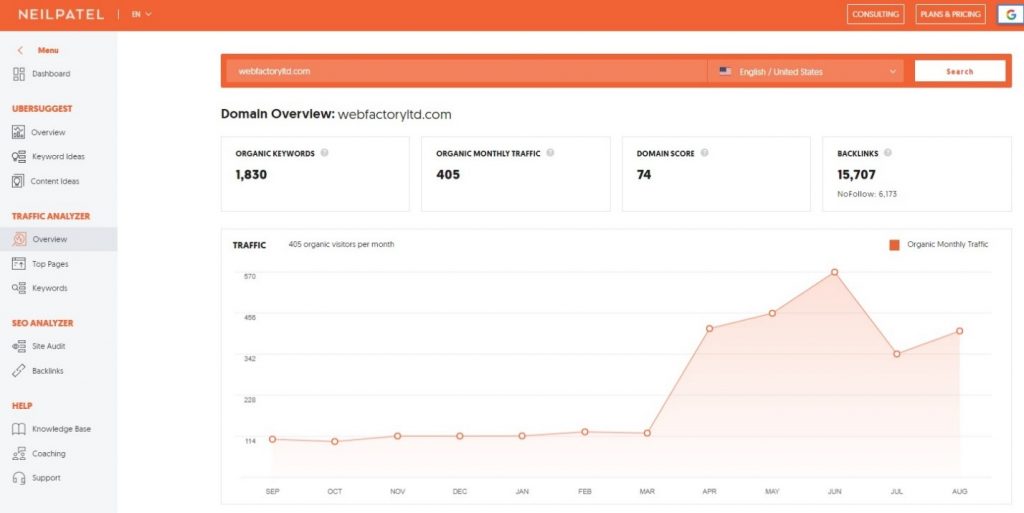Screen dimensions: 1024x513
Task: Toggle Organic Monthly Traffic legend swatch
Action: [x=894, y=245]
